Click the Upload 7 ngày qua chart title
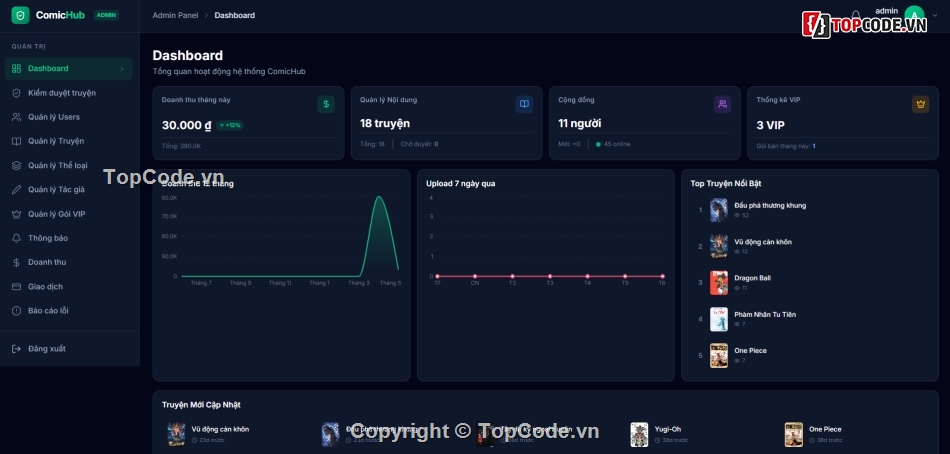 (x=460, y=183)
